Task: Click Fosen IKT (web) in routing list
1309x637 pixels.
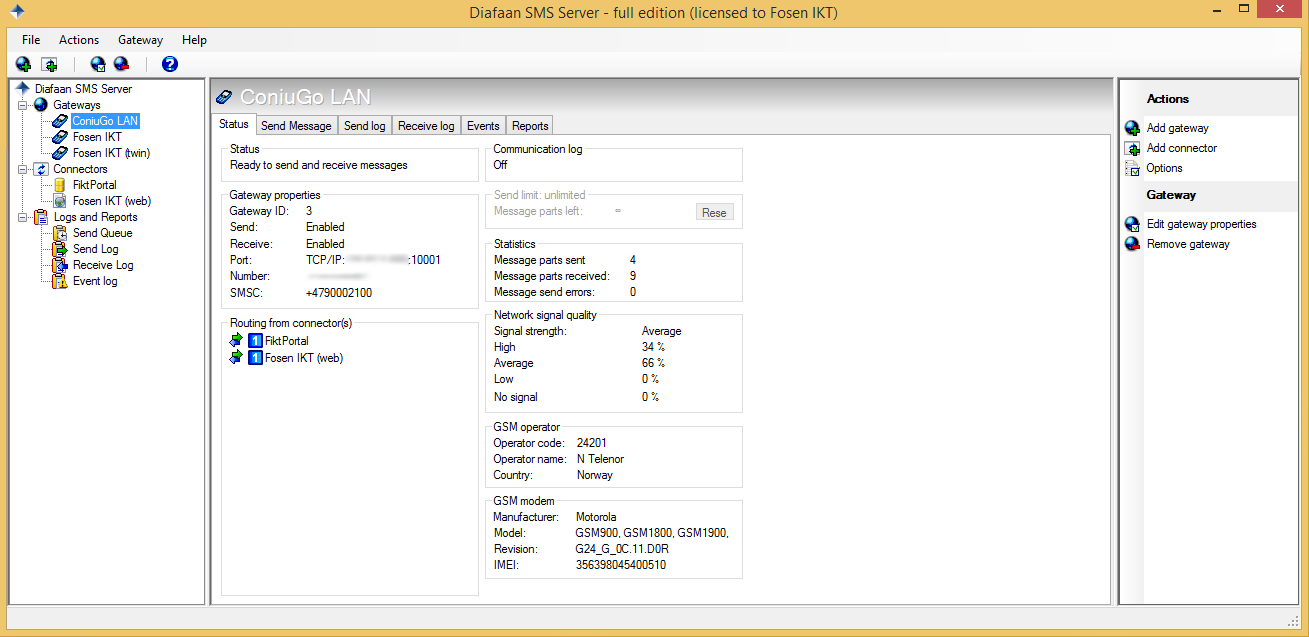Action: pos(304,357)
